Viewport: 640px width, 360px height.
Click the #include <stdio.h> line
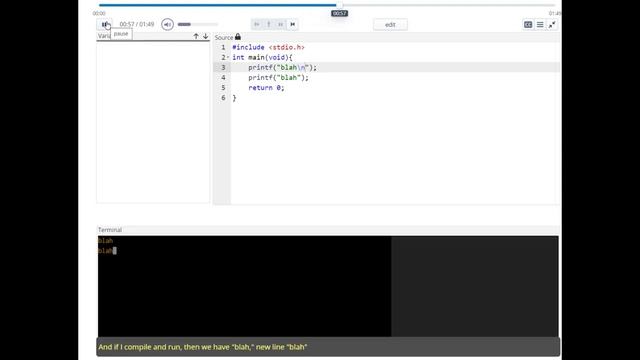(x=269, y=47)
